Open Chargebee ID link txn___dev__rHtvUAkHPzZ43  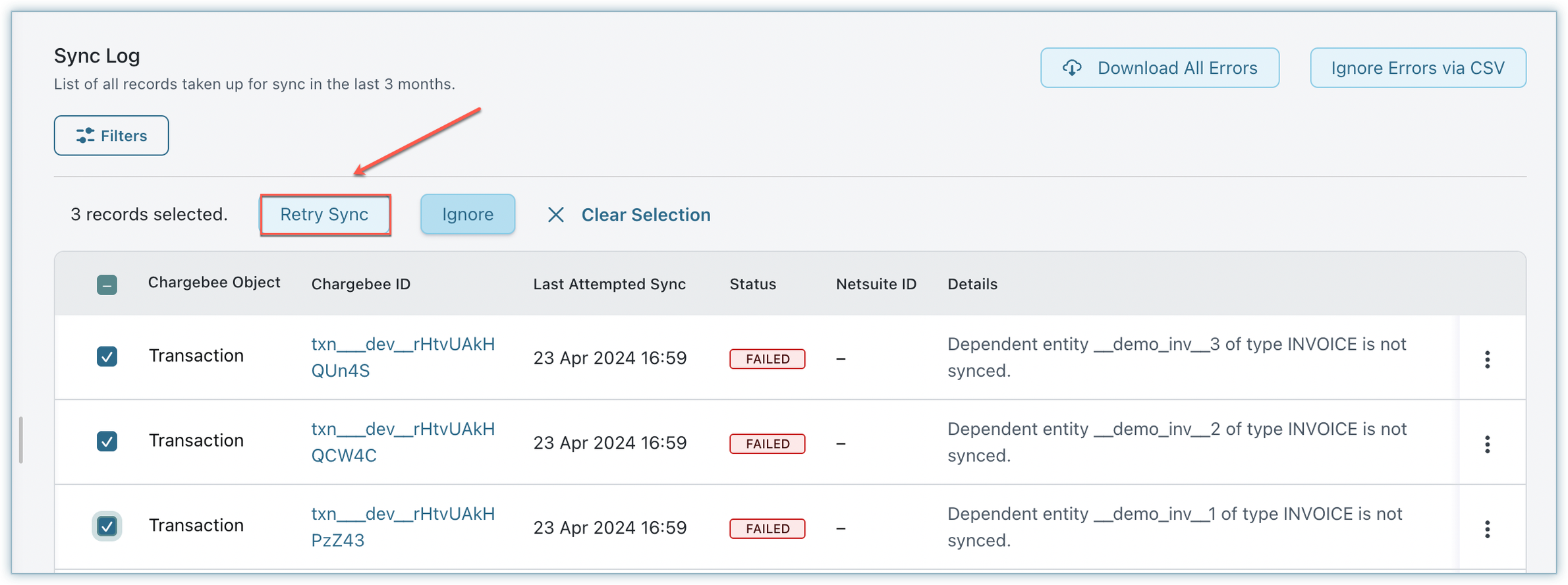(402, 527)
